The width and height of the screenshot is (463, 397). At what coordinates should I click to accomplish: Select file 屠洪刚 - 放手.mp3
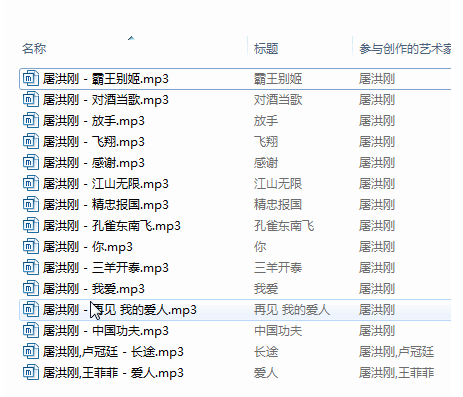(94, 121)
